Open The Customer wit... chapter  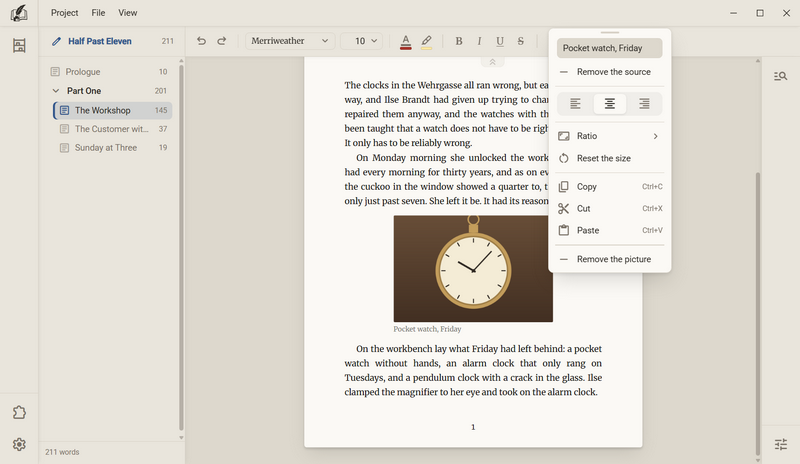point(112,129)
